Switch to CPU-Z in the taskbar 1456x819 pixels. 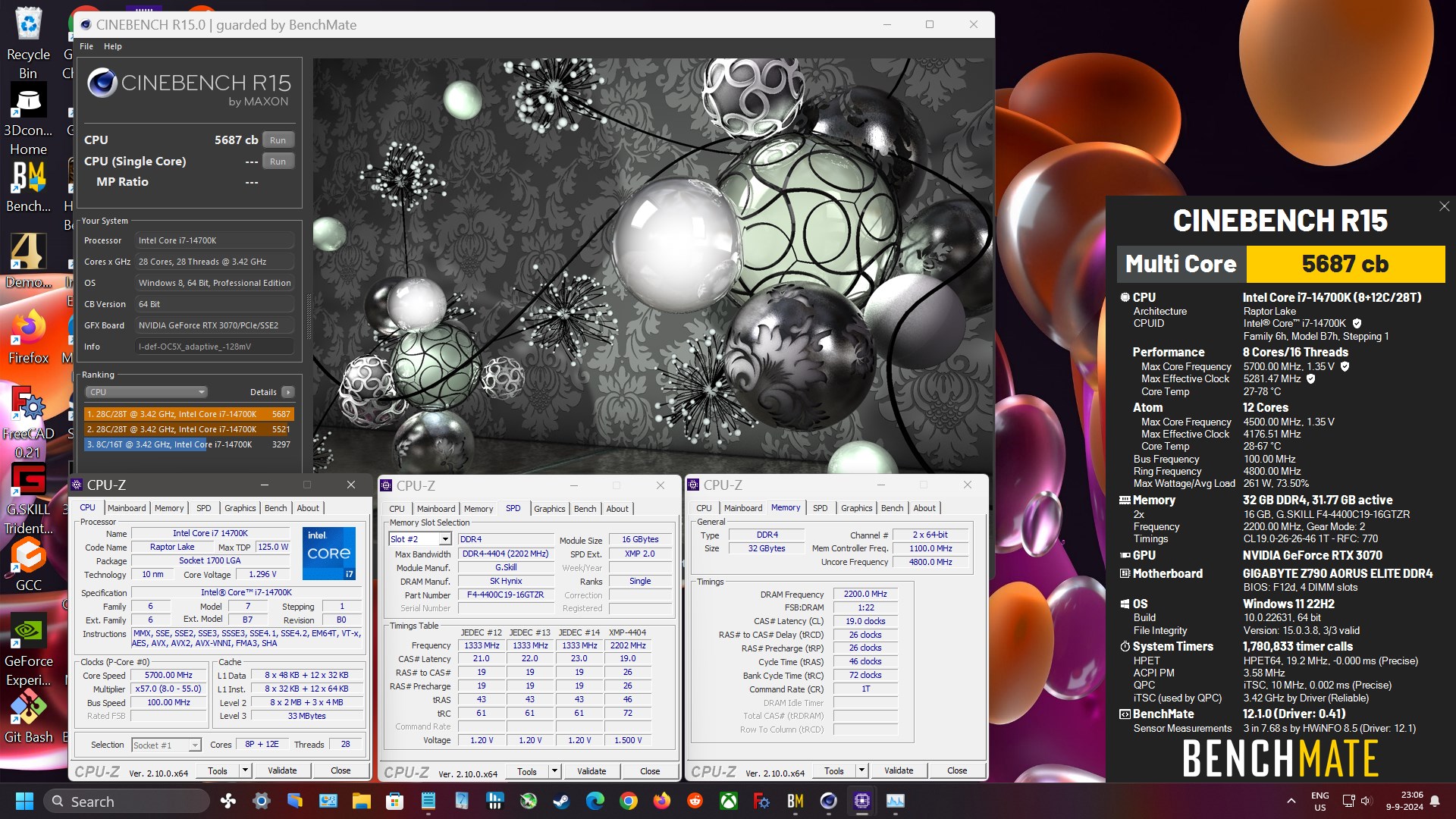[x=861, y=801]
